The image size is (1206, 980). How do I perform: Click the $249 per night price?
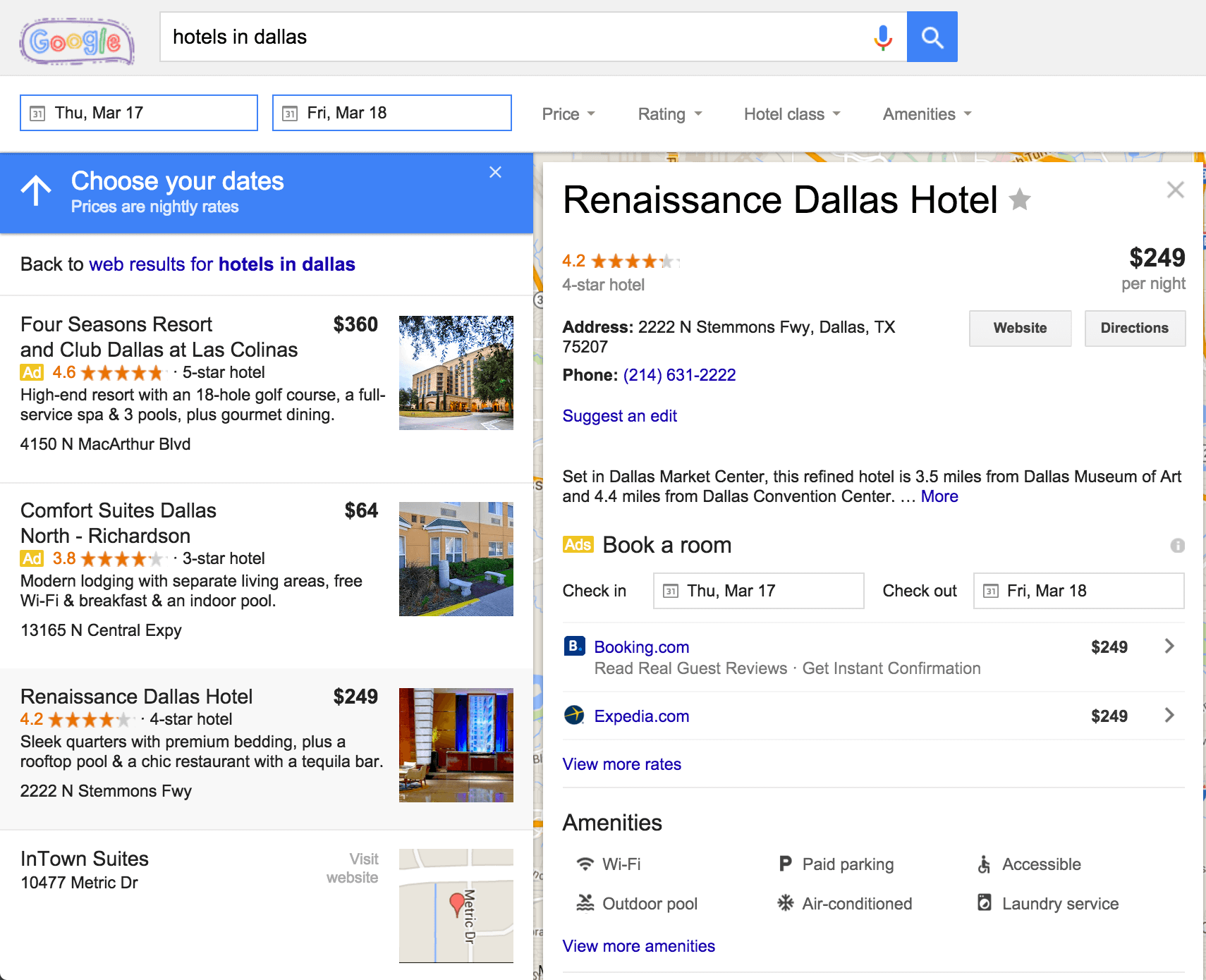tap(1157, 258)
